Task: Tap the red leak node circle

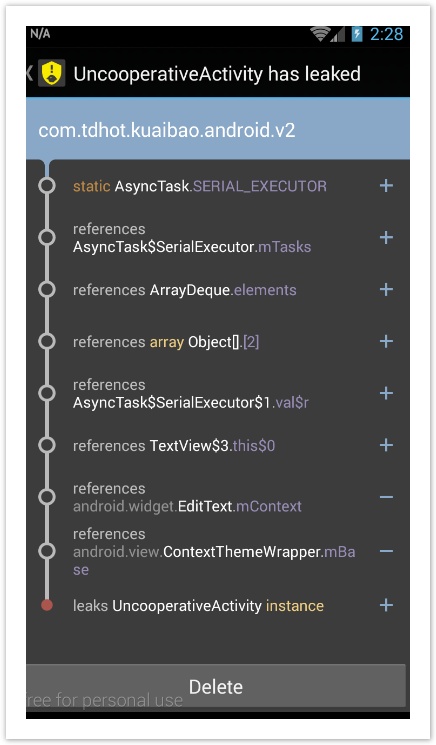Action: (47, 605)
